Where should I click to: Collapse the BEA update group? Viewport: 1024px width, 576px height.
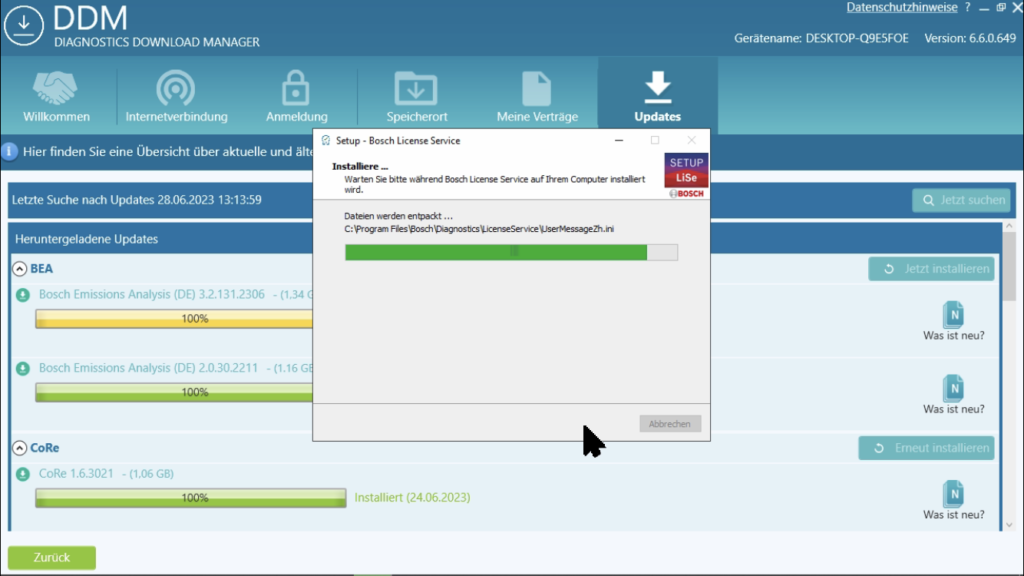(20, 269)
